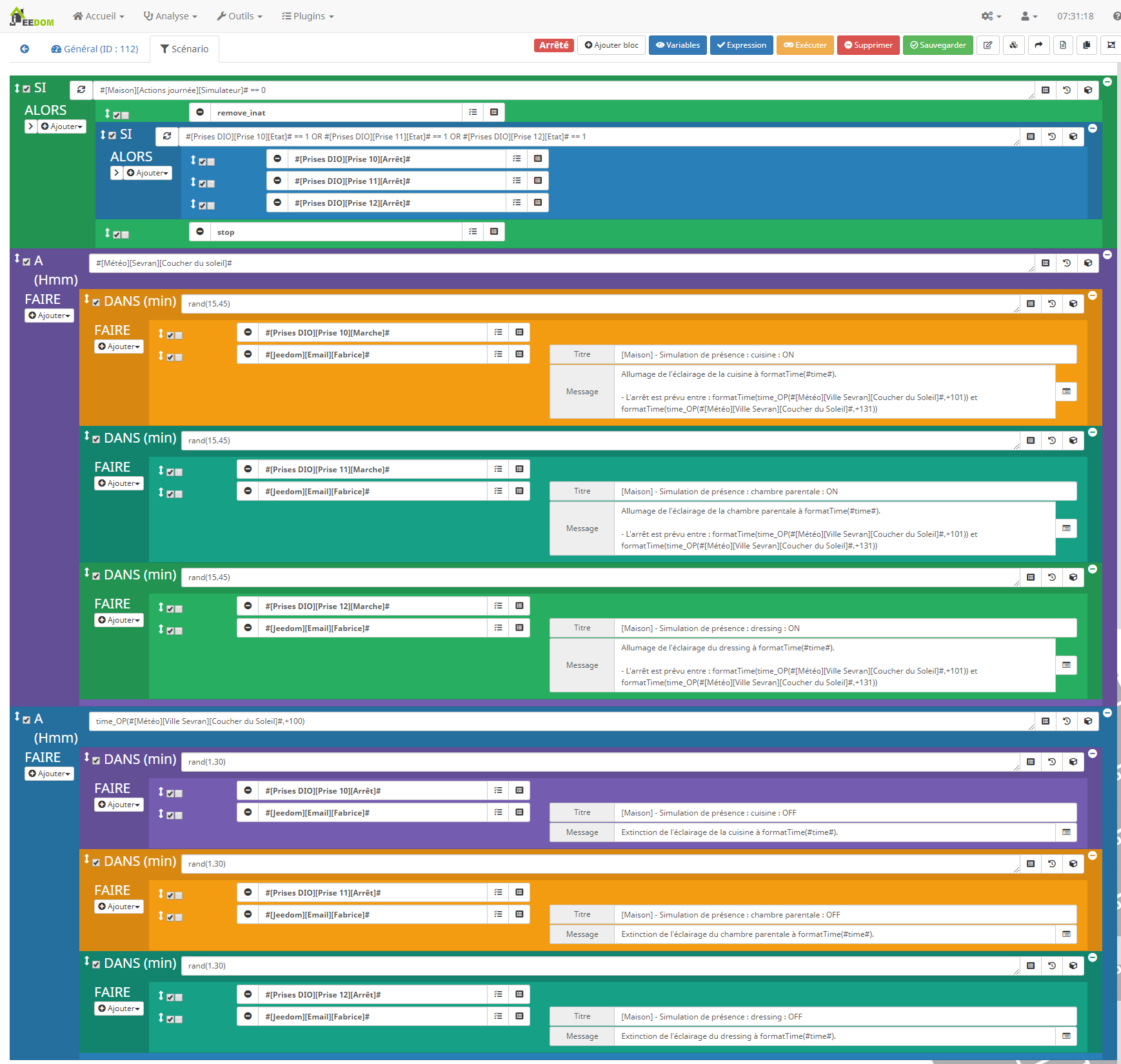Click the Variables button
1121x1064 pixels.
678,45
